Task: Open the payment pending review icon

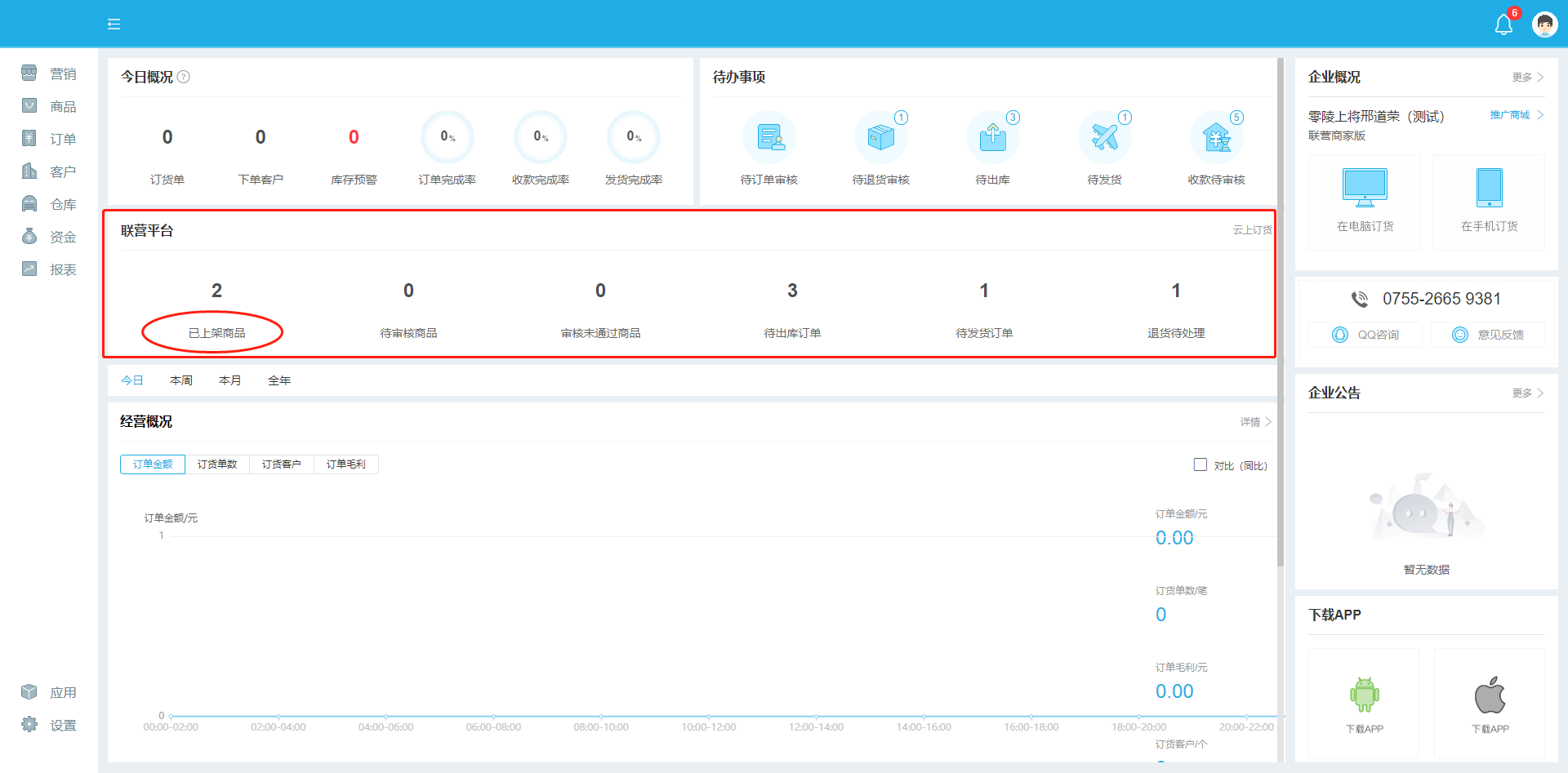Action: pyautogui.click(x=1216, y=137)
